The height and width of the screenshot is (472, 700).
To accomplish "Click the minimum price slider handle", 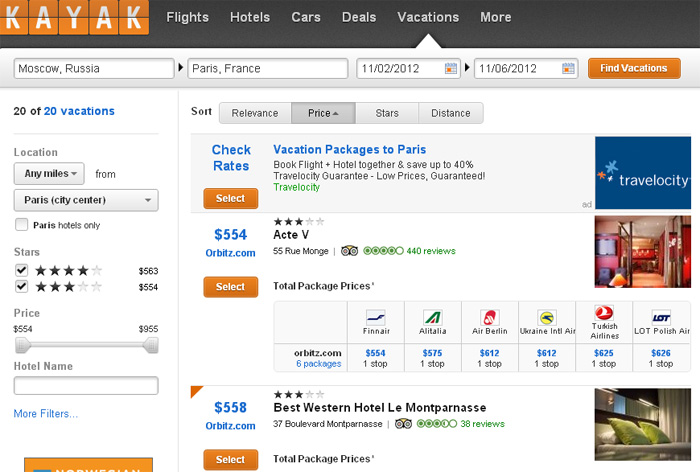I will coord(21,345).
